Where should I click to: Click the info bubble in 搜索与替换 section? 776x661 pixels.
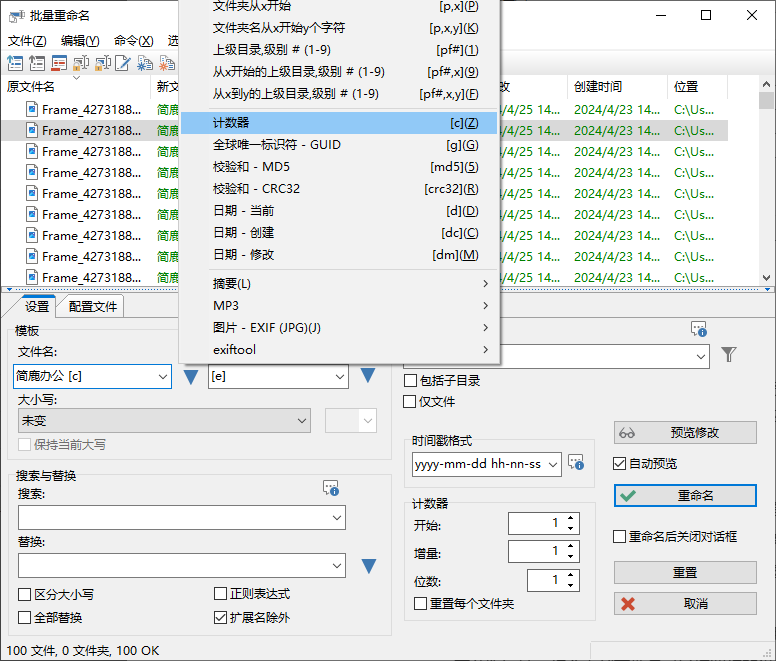tap(331, 487)
